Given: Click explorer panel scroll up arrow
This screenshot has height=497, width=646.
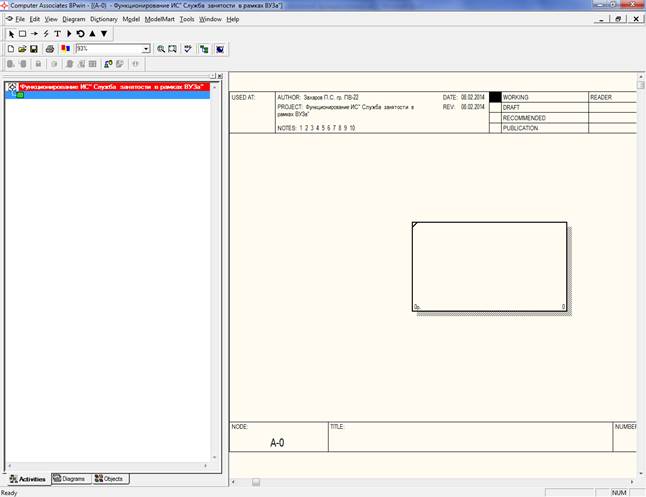Looking at the screenshot, I should 214,87.
